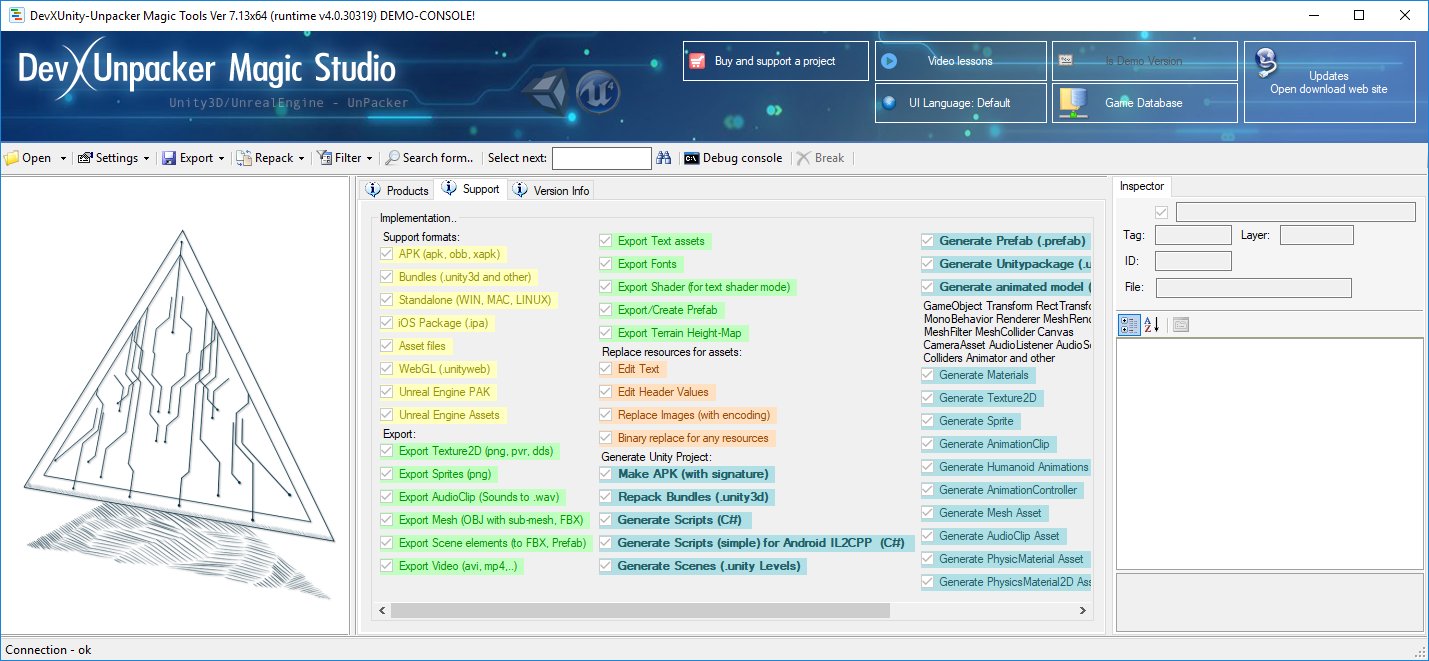Click the Search form button
The height and width of the screenshot is (661, 1429).
[x=430, y=158]
